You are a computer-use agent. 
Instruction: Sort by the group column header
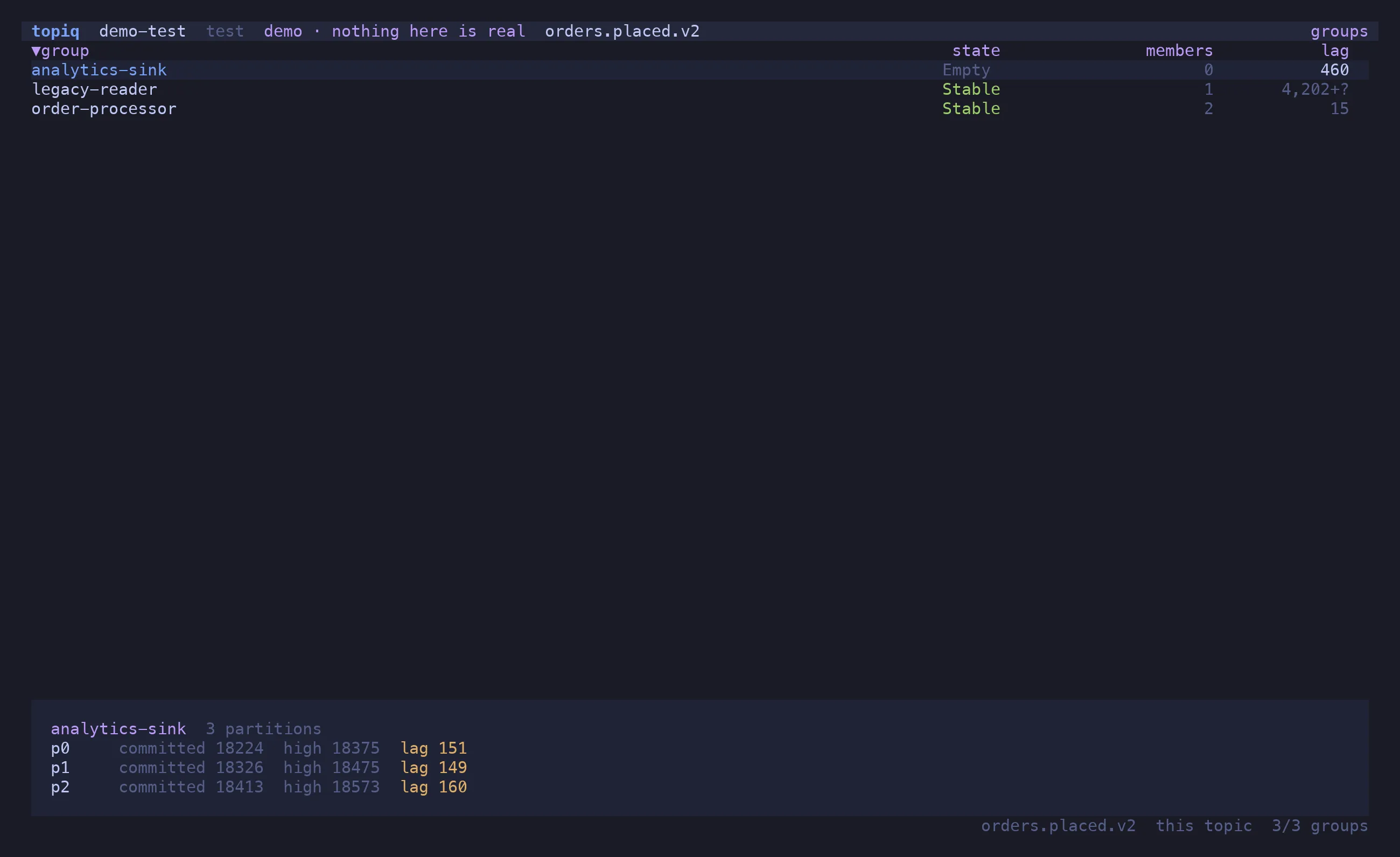coord(60,51)
